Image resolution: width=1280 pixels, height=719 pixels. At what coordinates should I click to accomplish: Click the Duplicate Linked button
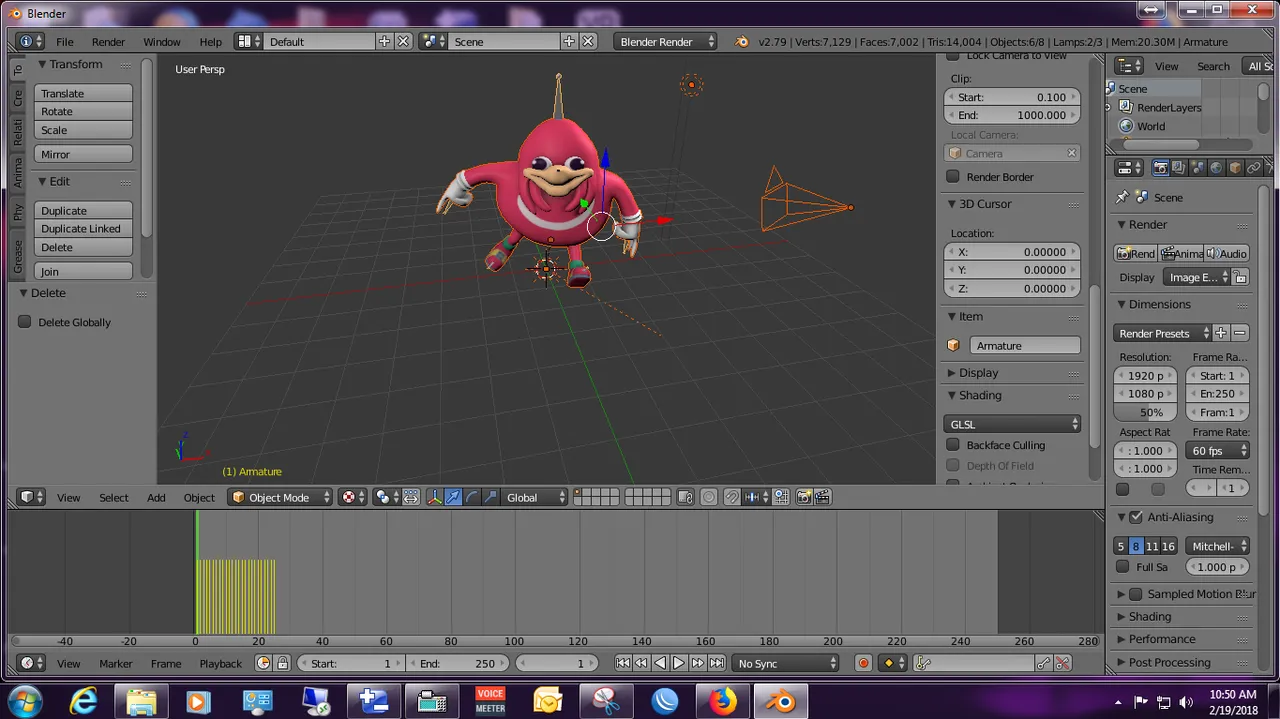pyautogui.click(x=83, y=229)
